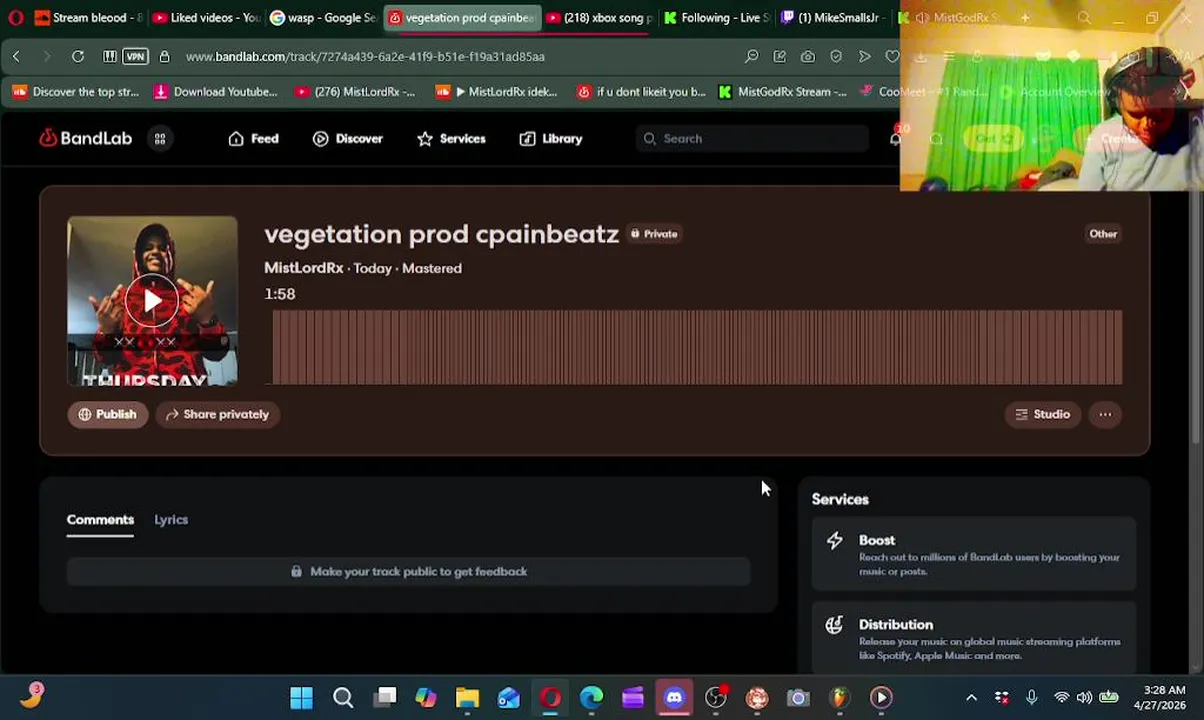Open Copilot from taskbar
The image size is (1204, 720).
click(426, 697)
